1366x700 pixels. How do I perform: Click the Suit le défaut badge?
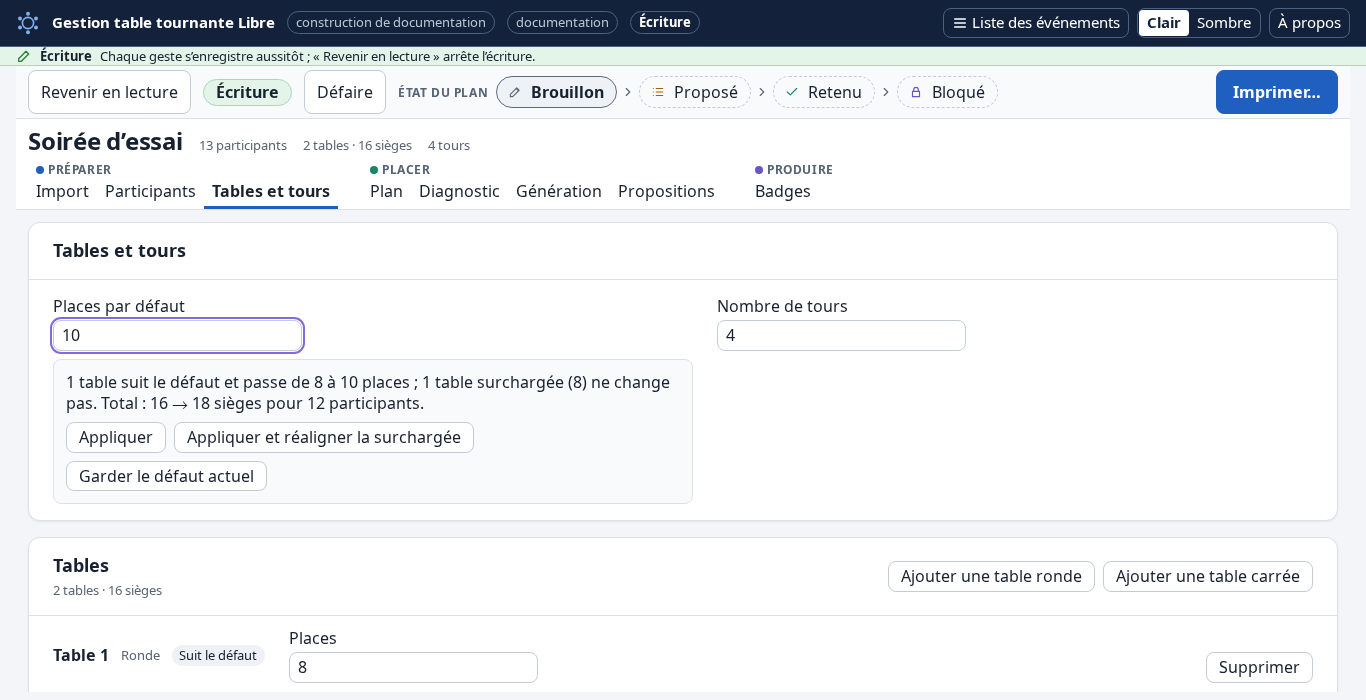[x=218, y=655]
